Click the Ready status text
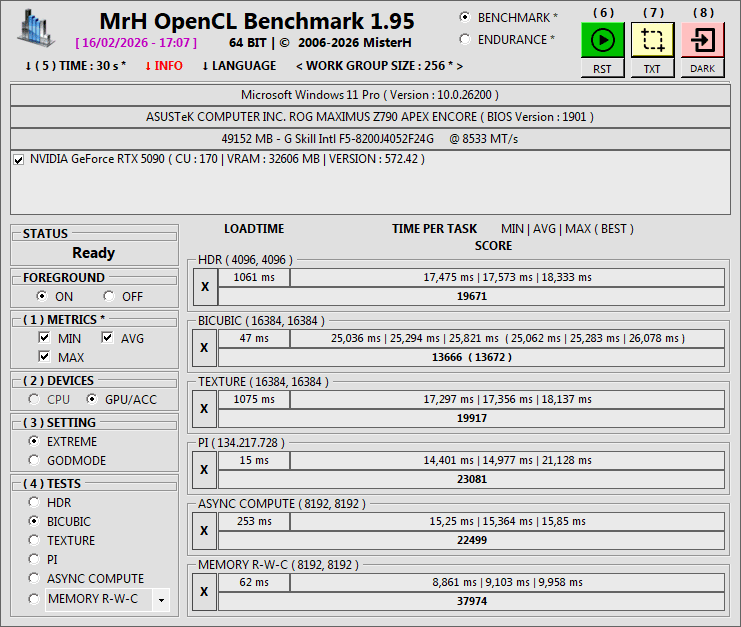Screen dimensions: 741x627 (94, 253)
